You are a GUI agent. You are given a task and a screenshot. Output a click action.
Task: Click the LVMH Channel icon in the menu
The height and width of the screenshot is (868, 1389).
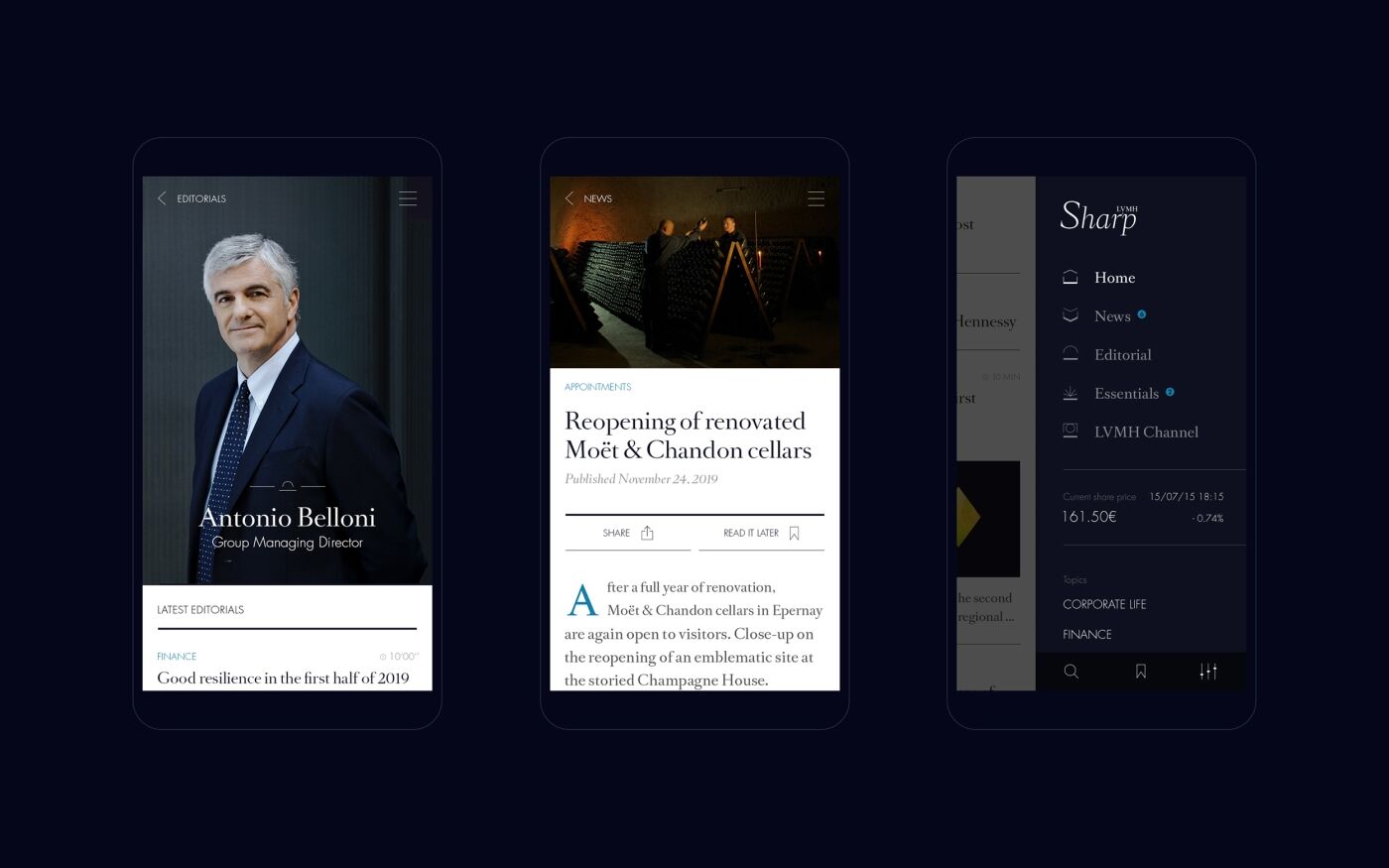tap(1071, 432)
